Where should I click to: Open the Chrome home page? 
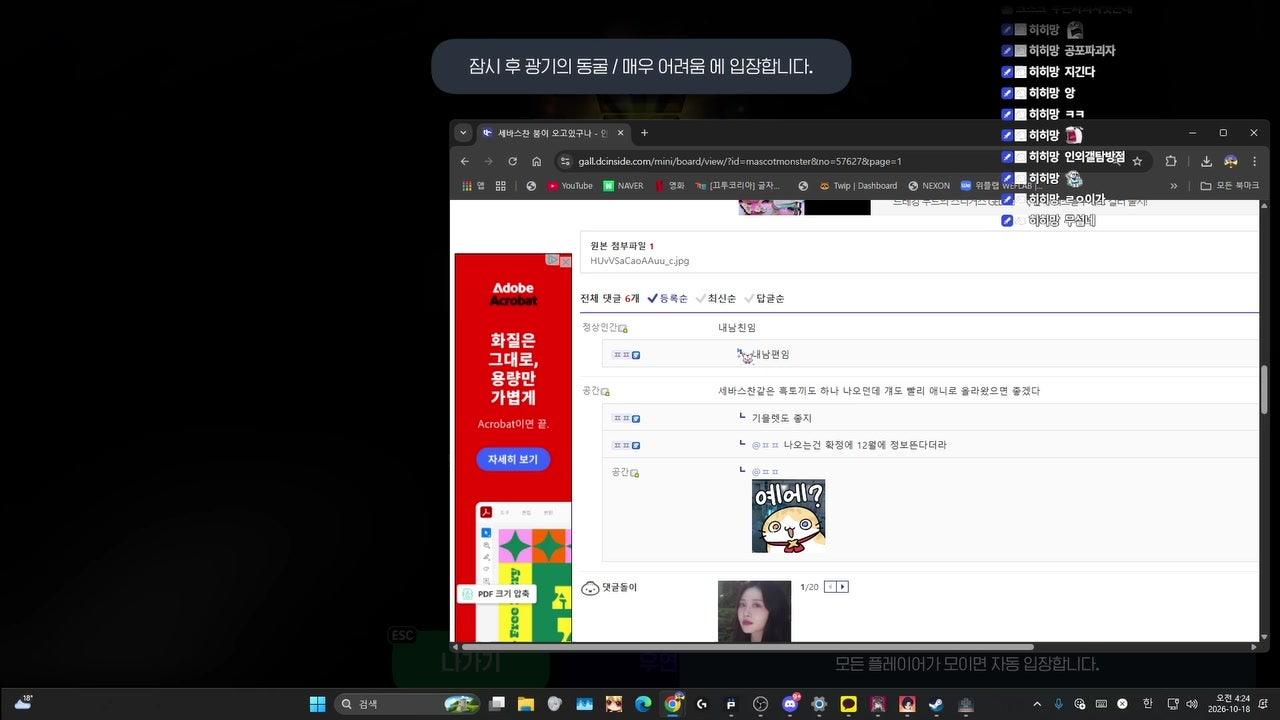click(537, 161)
